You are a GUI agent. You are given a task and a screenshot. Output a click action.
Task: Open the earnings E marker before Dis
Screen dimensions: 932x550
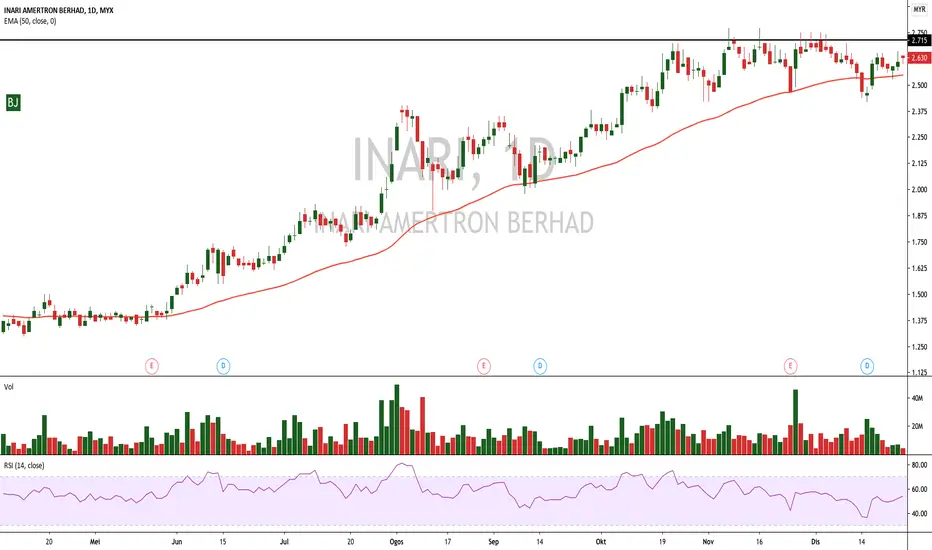790,366
